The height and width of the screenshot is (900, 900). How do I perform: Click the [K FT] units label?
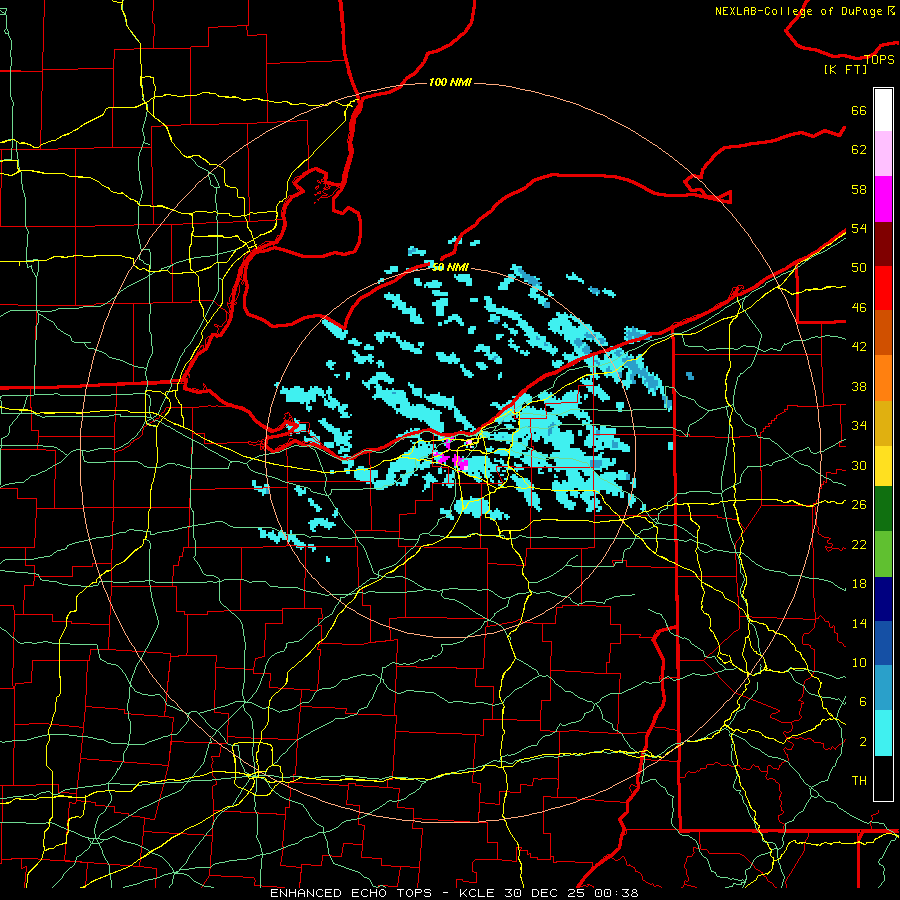(x=845, y=69)
